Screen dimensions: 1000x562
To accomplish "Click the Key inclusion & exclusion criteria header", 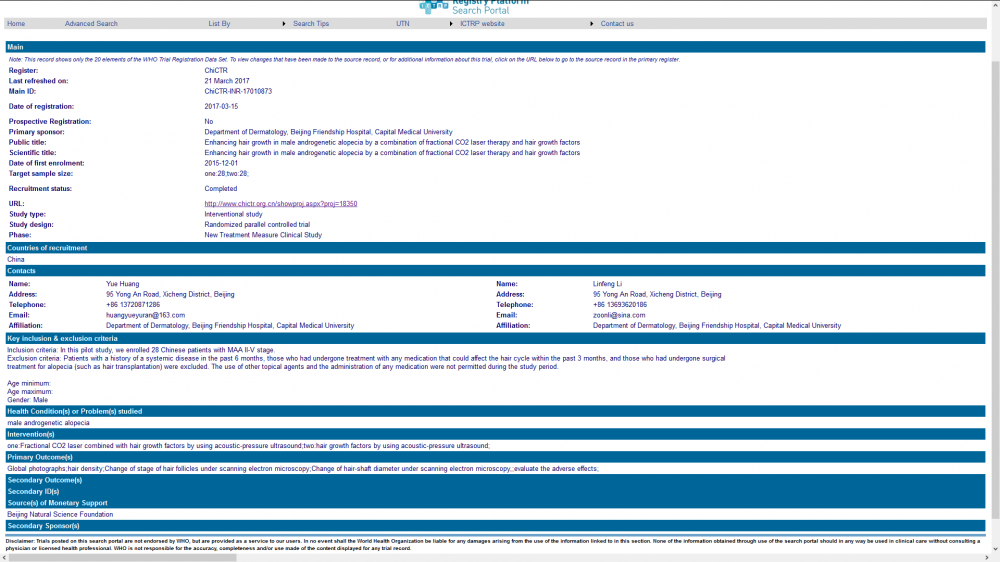I will click(62, 338).
